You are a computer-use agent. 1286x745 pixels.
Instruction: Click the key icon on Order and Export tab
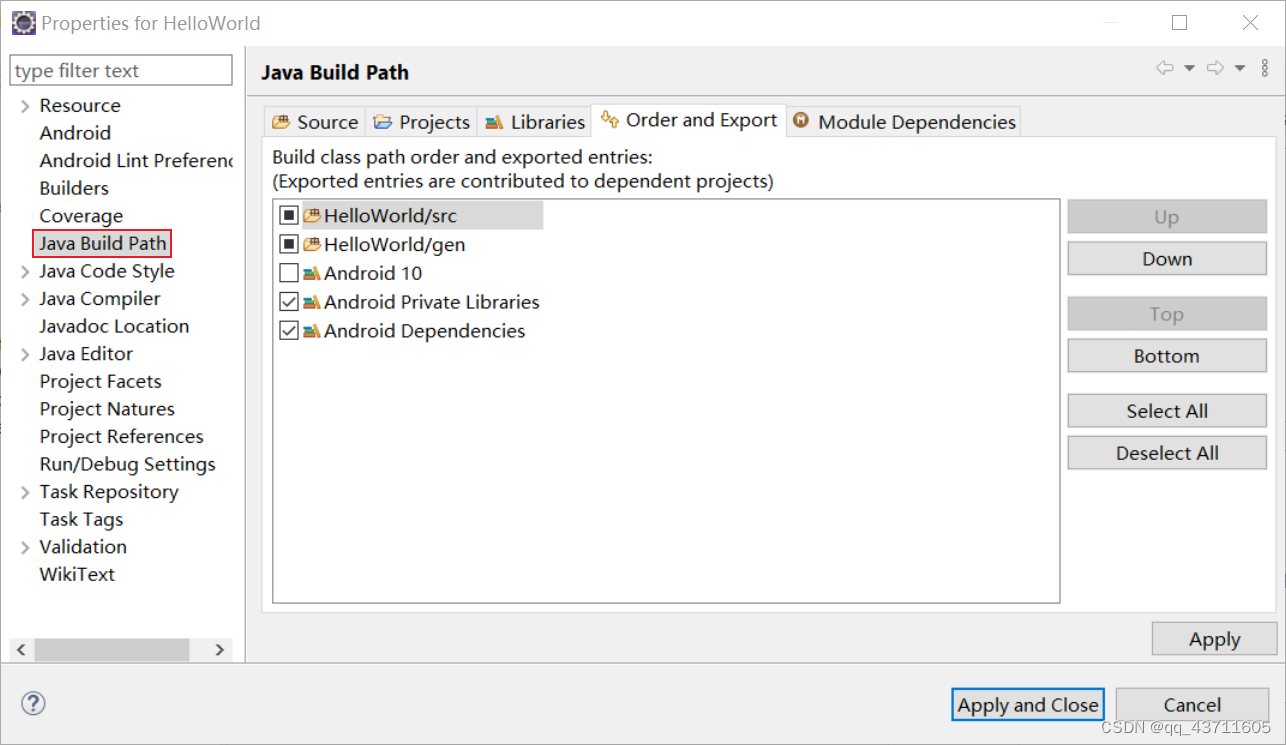coord(609,120)
